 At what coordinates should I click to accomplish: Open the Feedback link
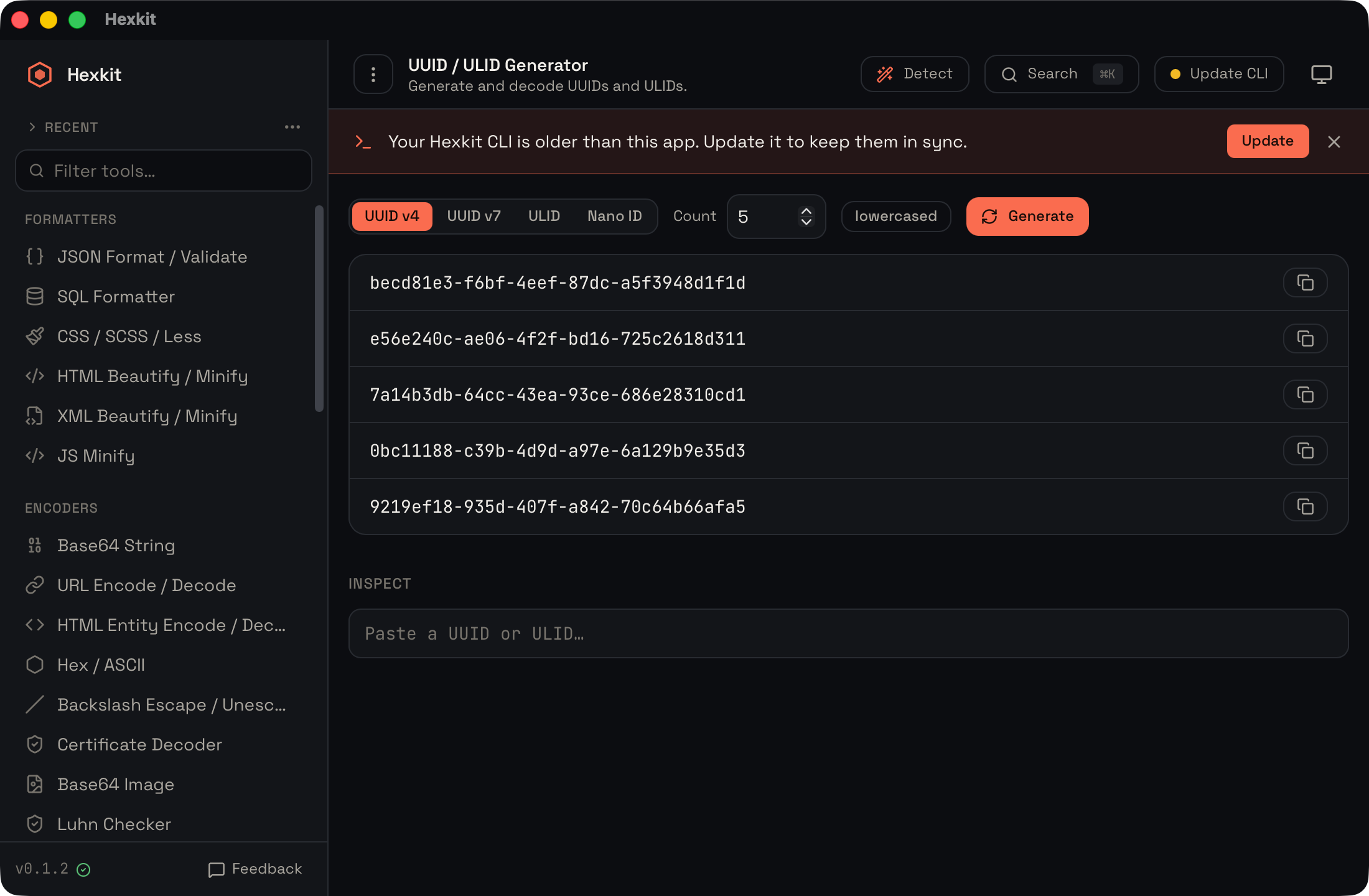[x=255, y=869]
